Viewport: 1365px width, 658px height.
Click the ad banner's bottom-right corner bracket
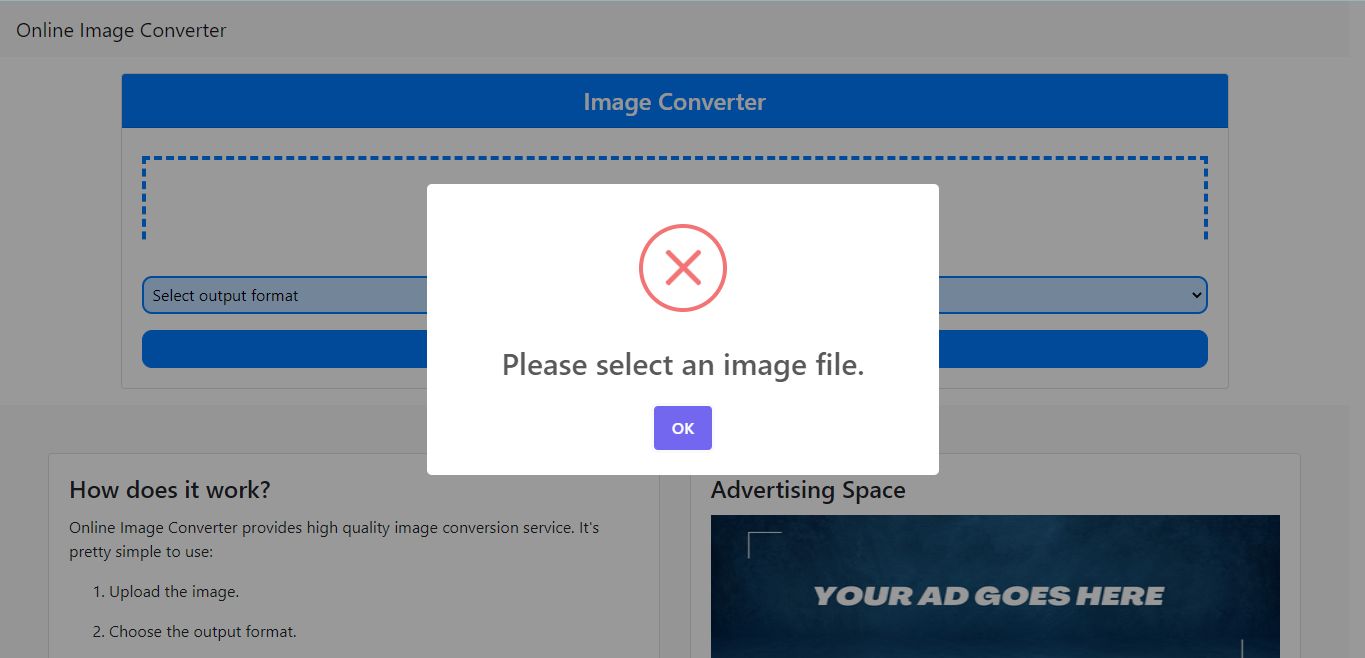point(1243,648)
